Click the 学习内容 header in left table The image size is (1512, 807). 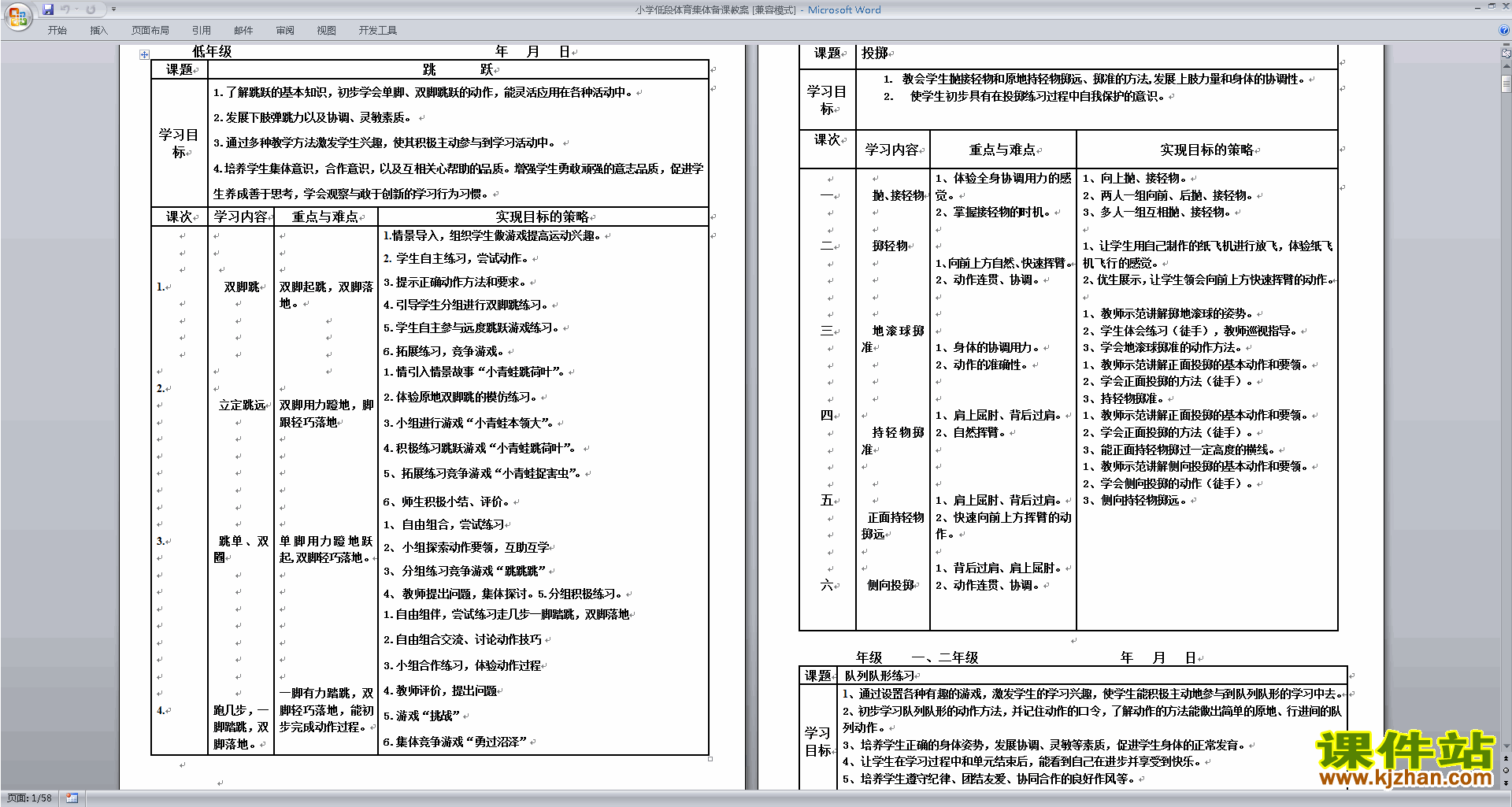pyautogui.click(x=240, y=217)
